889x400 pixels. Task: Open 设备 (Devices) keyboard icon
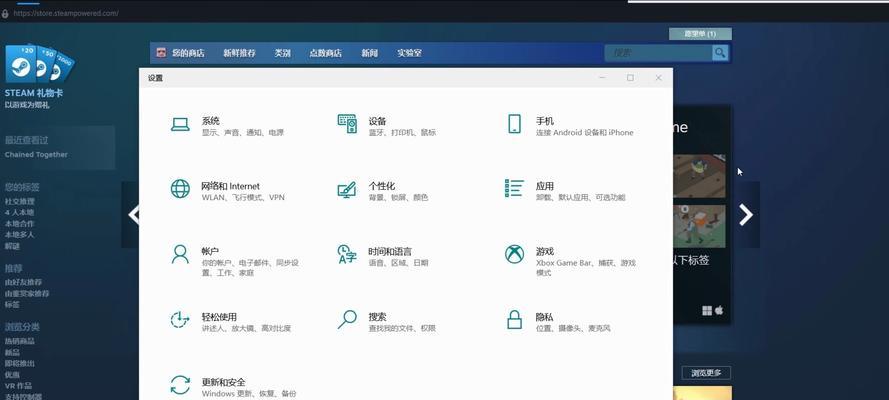pos(347,124)
